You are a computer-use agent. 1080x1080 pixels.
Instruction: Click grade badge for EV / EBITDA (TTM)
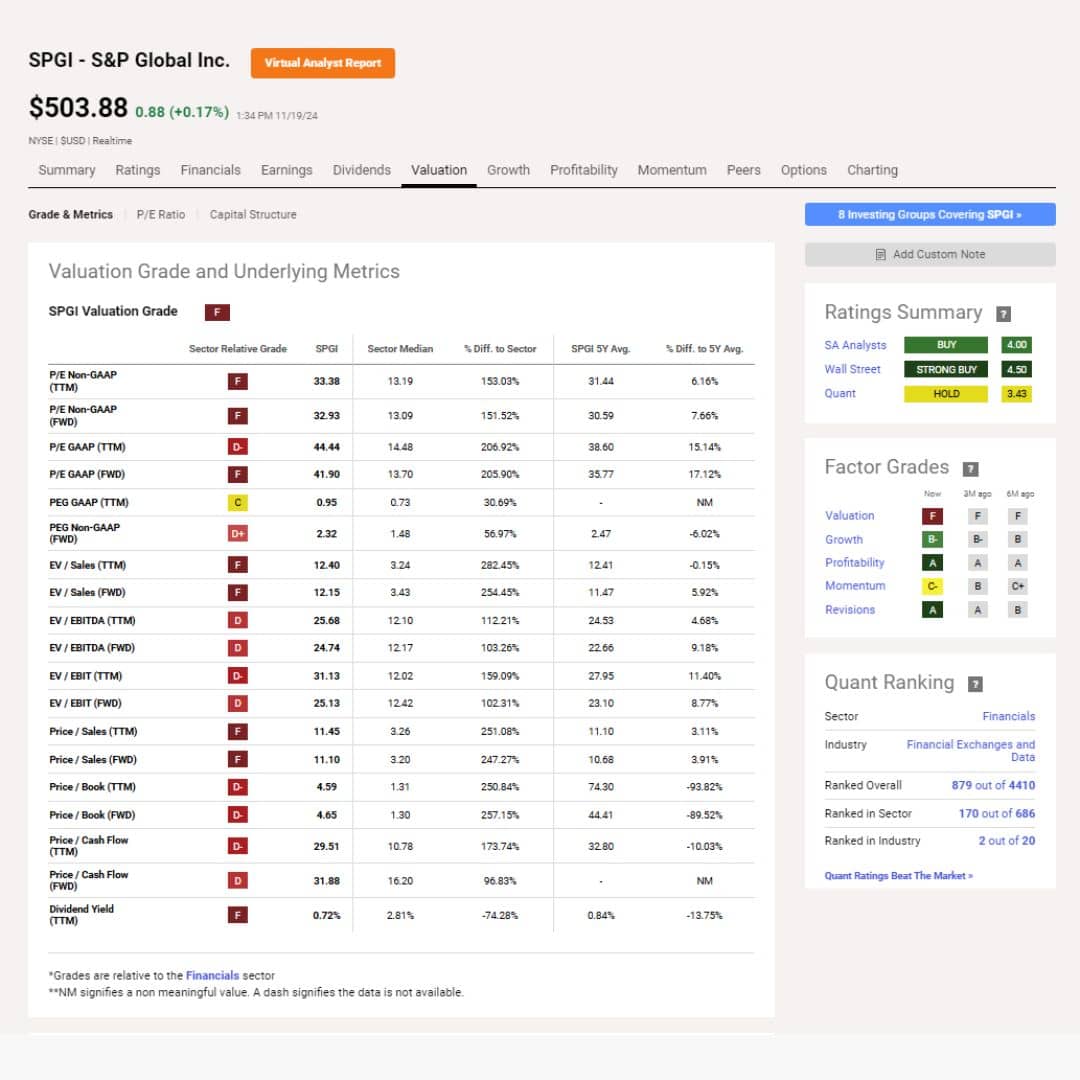pyautogui.click(x=238, y=621)
